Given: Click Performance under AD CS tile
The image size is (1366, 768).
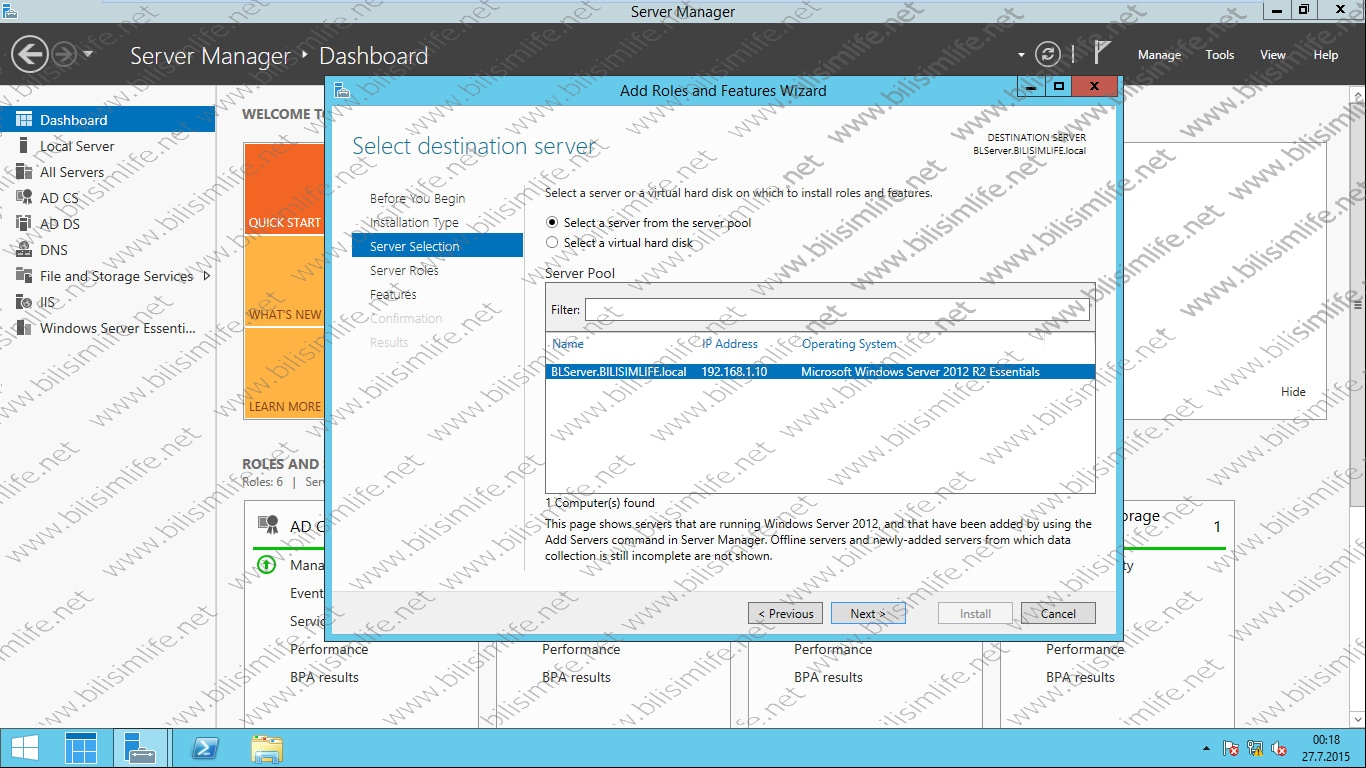Looking at the screenshot, I should tap(329, 649).
